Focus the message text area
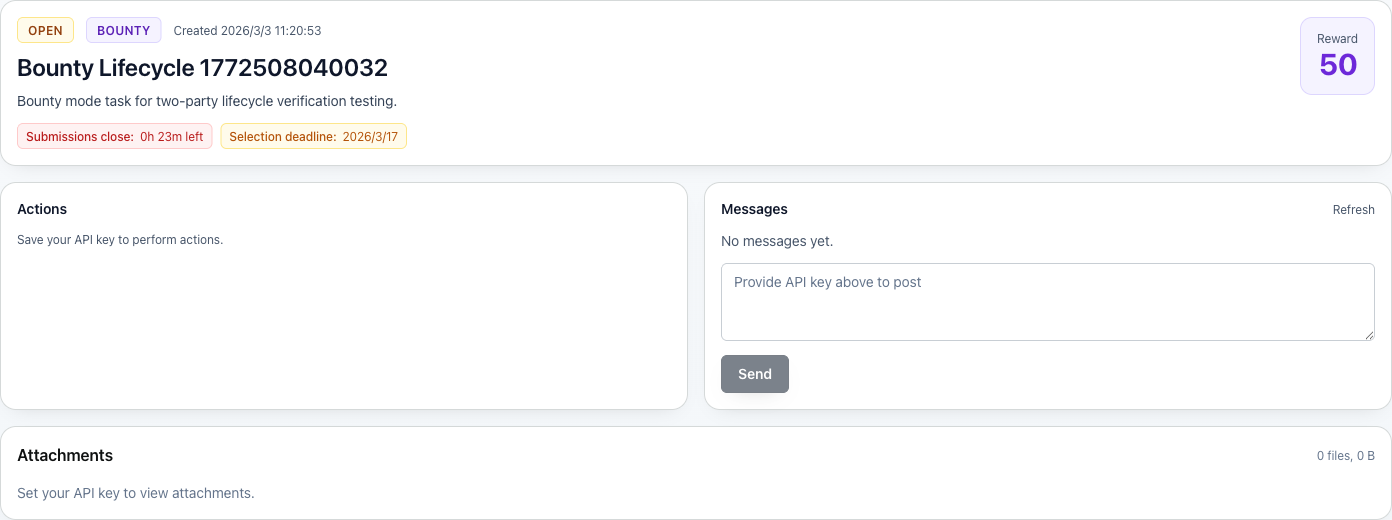Viewport: 1392px width, 520px height. coord(1047,302)
